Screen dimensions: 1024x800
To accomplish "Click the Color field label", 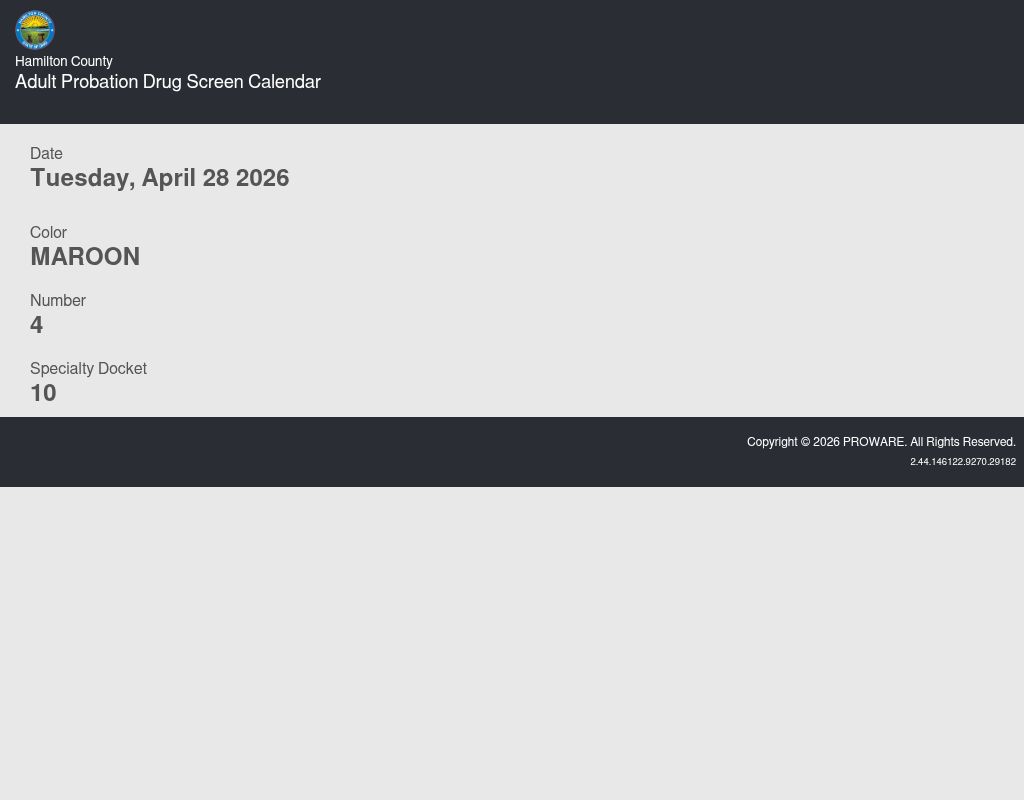I will point(48,232).
